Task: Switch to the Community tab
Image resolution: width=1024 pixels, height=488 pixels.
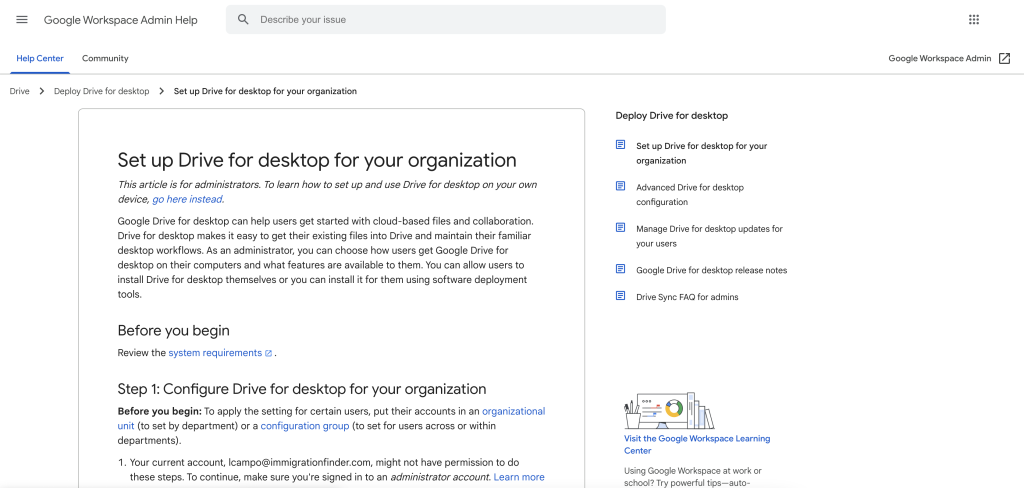Action: [105, 59]
